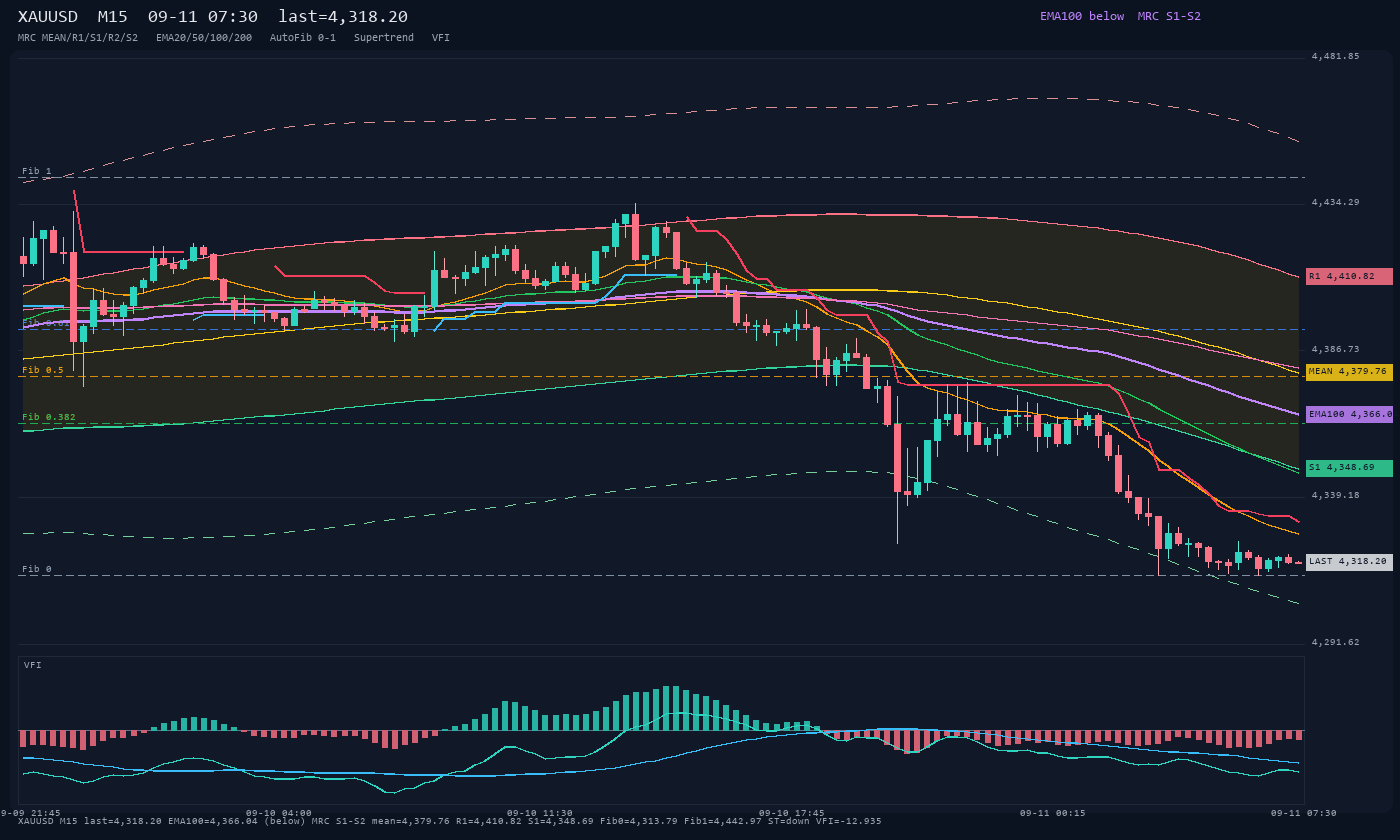
Task: Click the 09-10 04:00 time axis label
Action: [279, 813]
